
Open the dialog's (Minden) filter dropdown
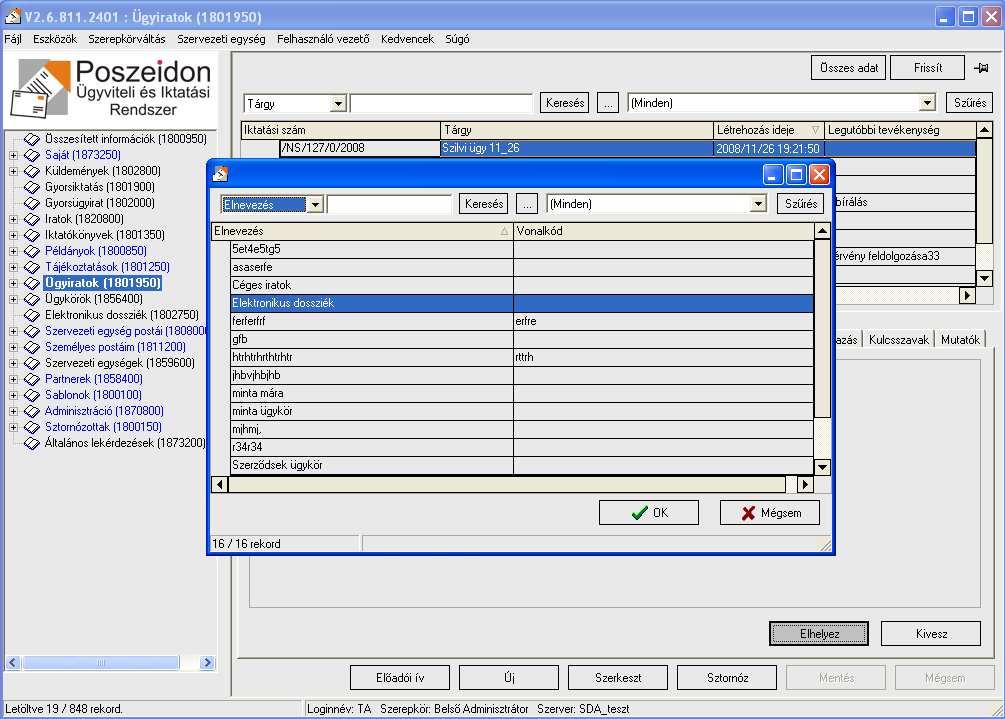(758, 204)
